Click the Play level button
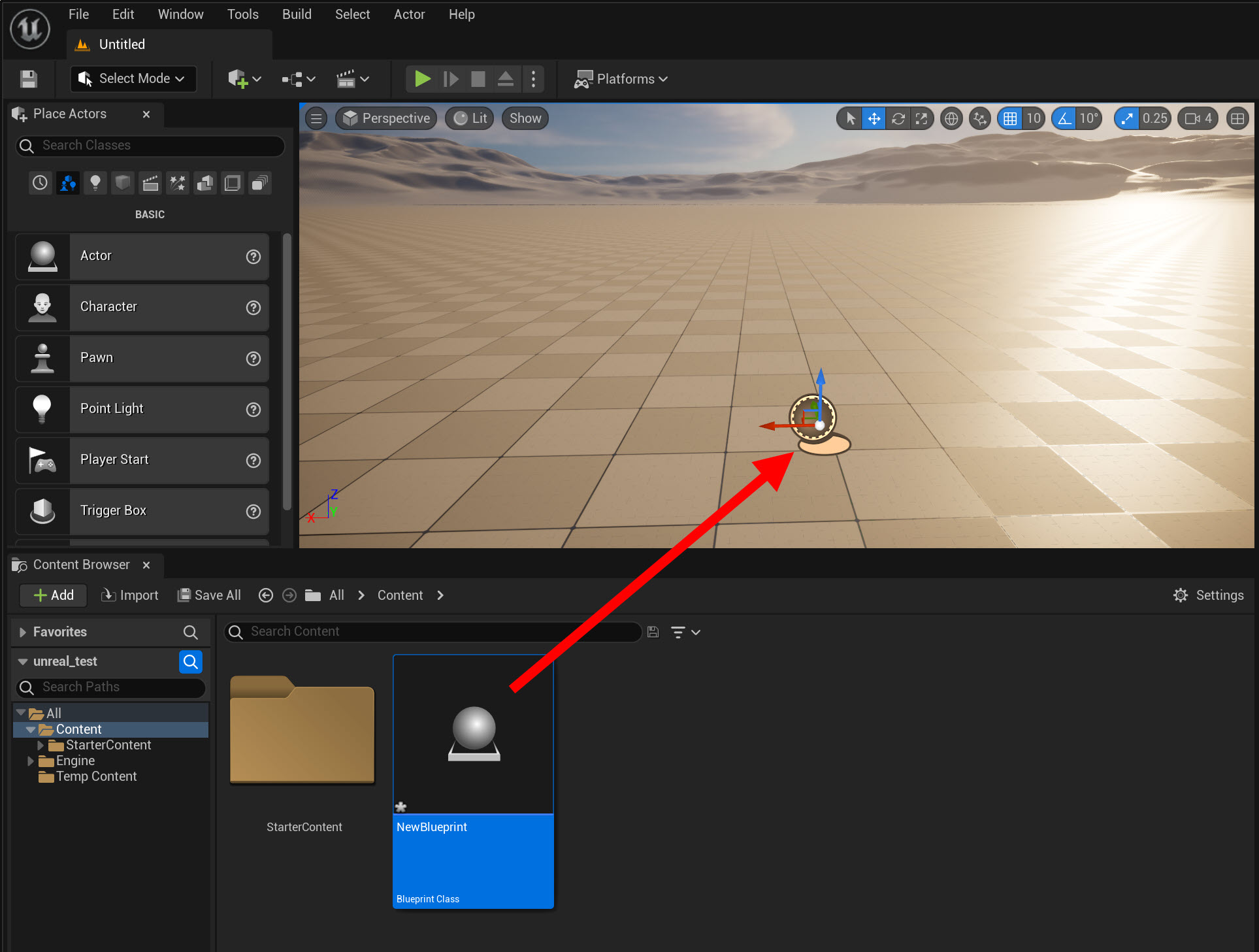The image size is (1259, 952). (422, 79)
